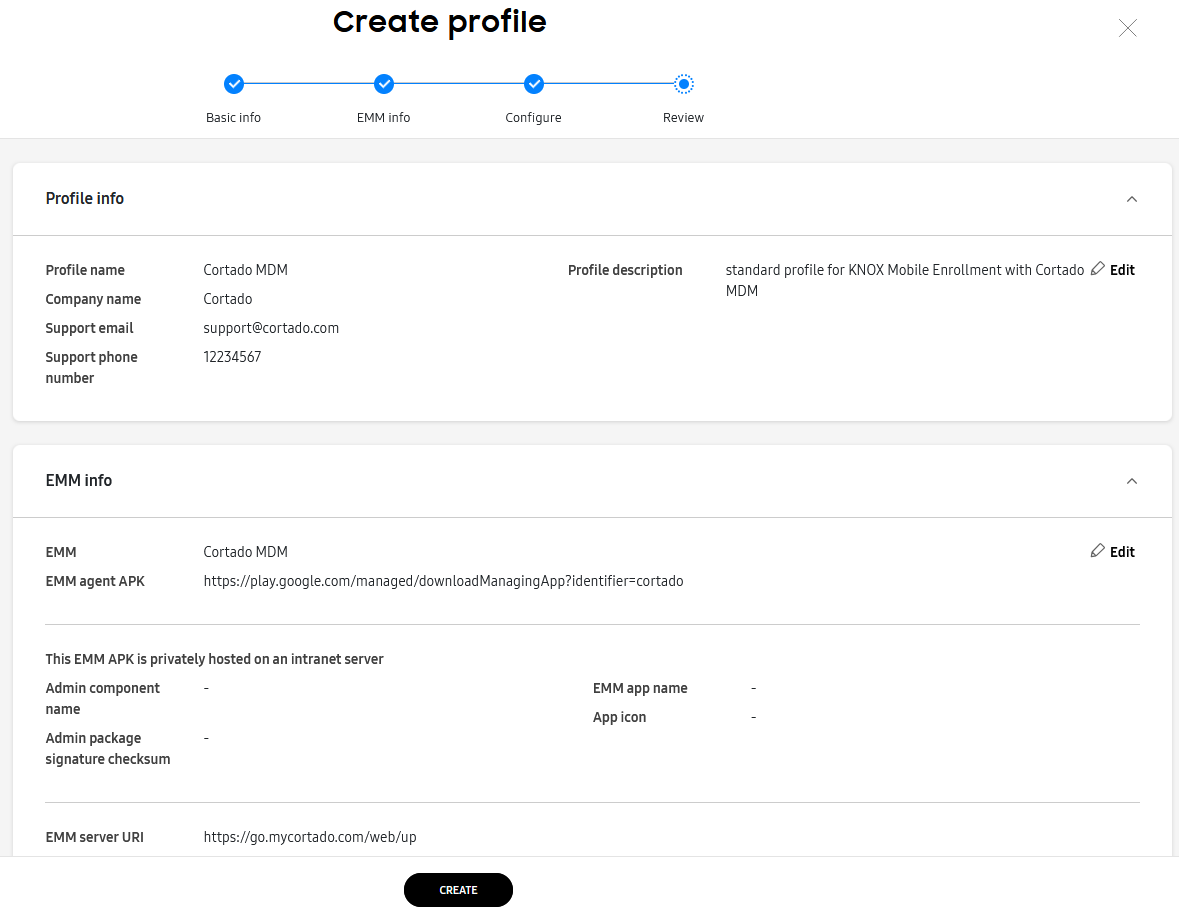Screen dimensions: 1179x915
Task: Click the EMM info section heading
Action: click(78, 480)
